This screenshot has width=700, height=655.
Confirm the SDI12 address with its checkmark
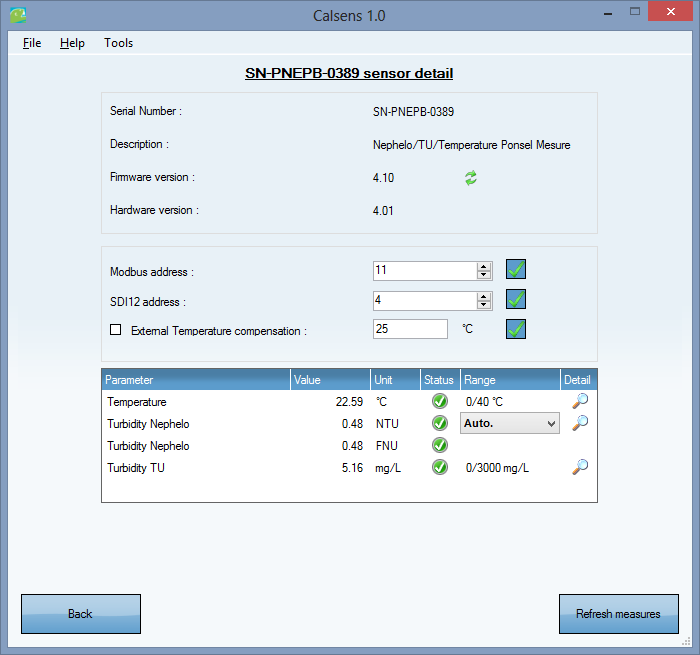tap(516, 299)
